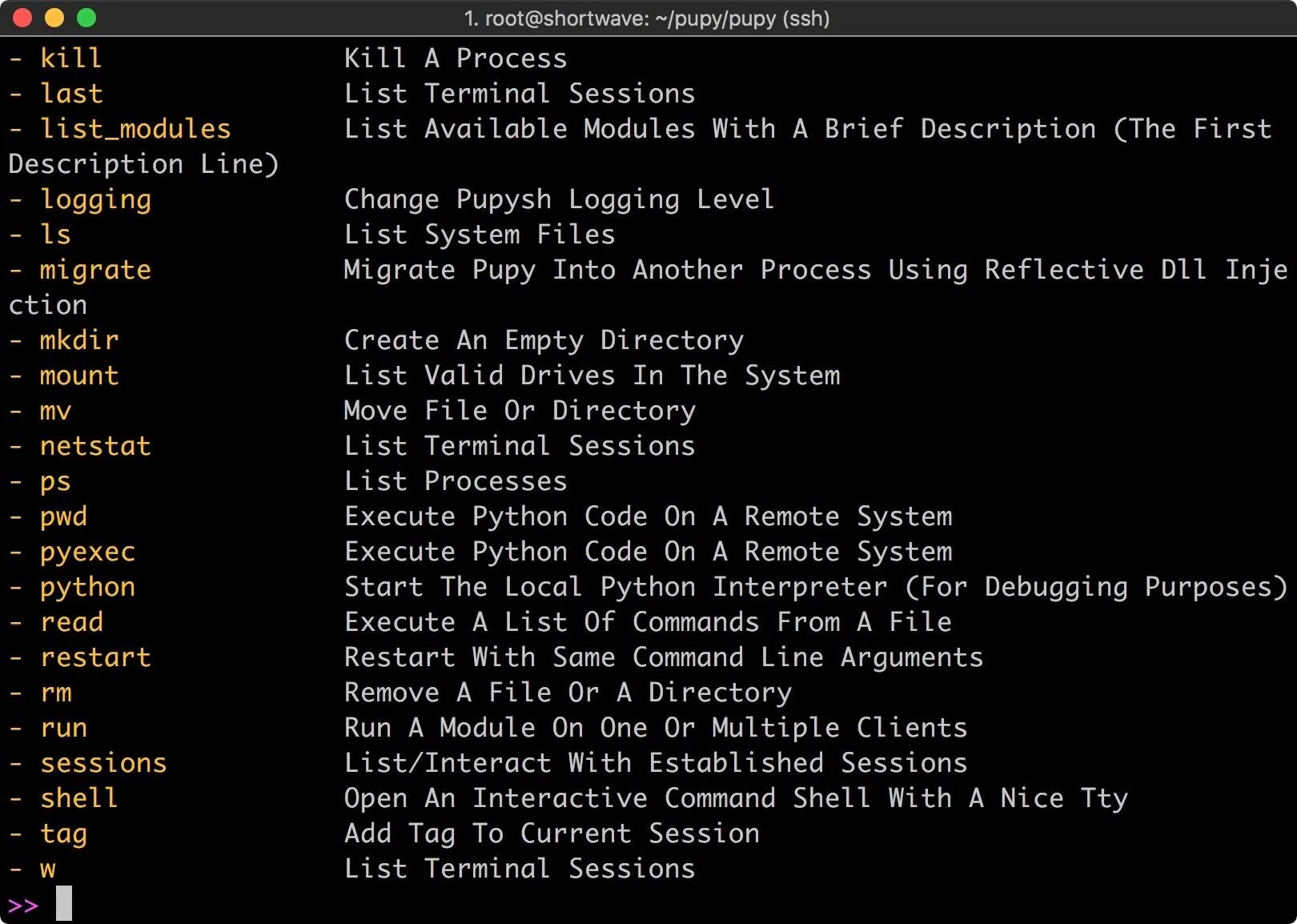
Task: Click the terminal title 'root@shortwave: ~/pupy/pupy (ssh)'
Action: click(647, 18)
